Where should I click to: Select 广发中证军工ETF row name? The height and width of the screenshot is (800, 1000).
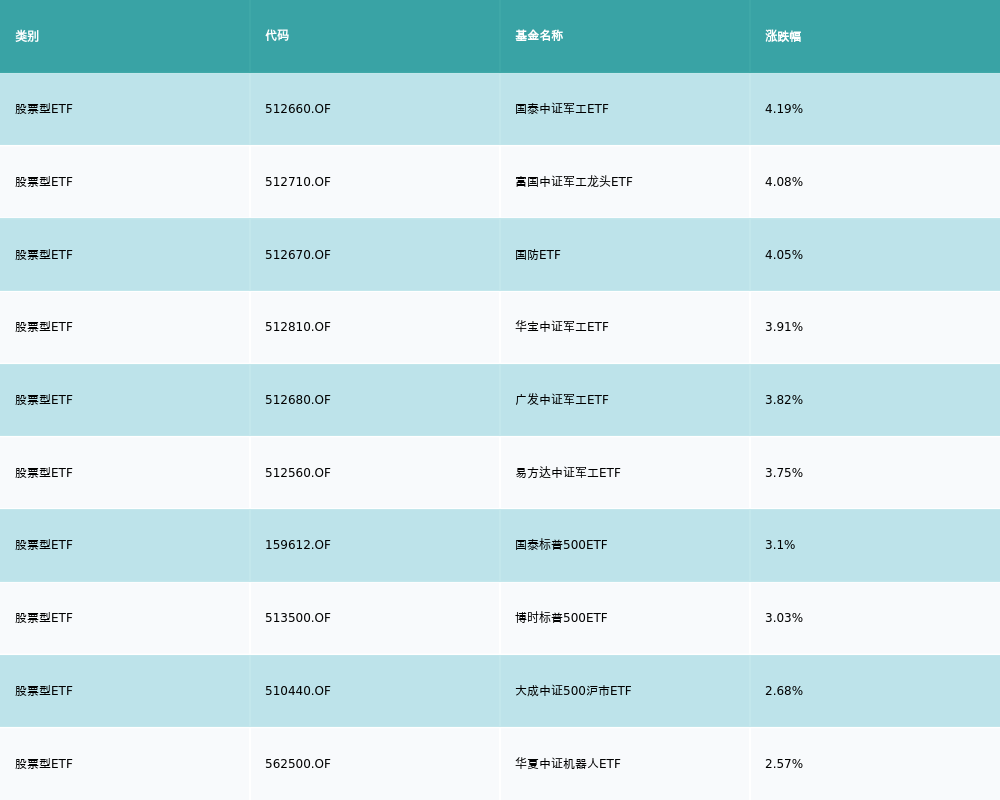[x=562, y=400]
